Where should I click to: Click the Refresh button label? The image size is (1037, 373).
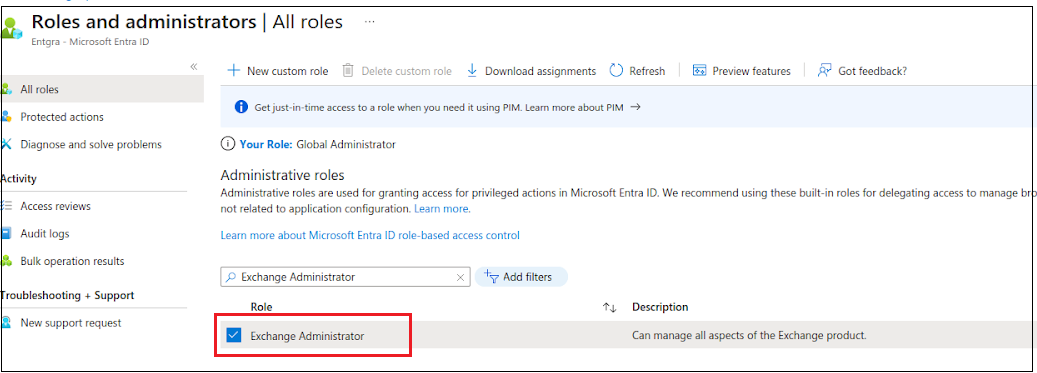coord(647,71)
